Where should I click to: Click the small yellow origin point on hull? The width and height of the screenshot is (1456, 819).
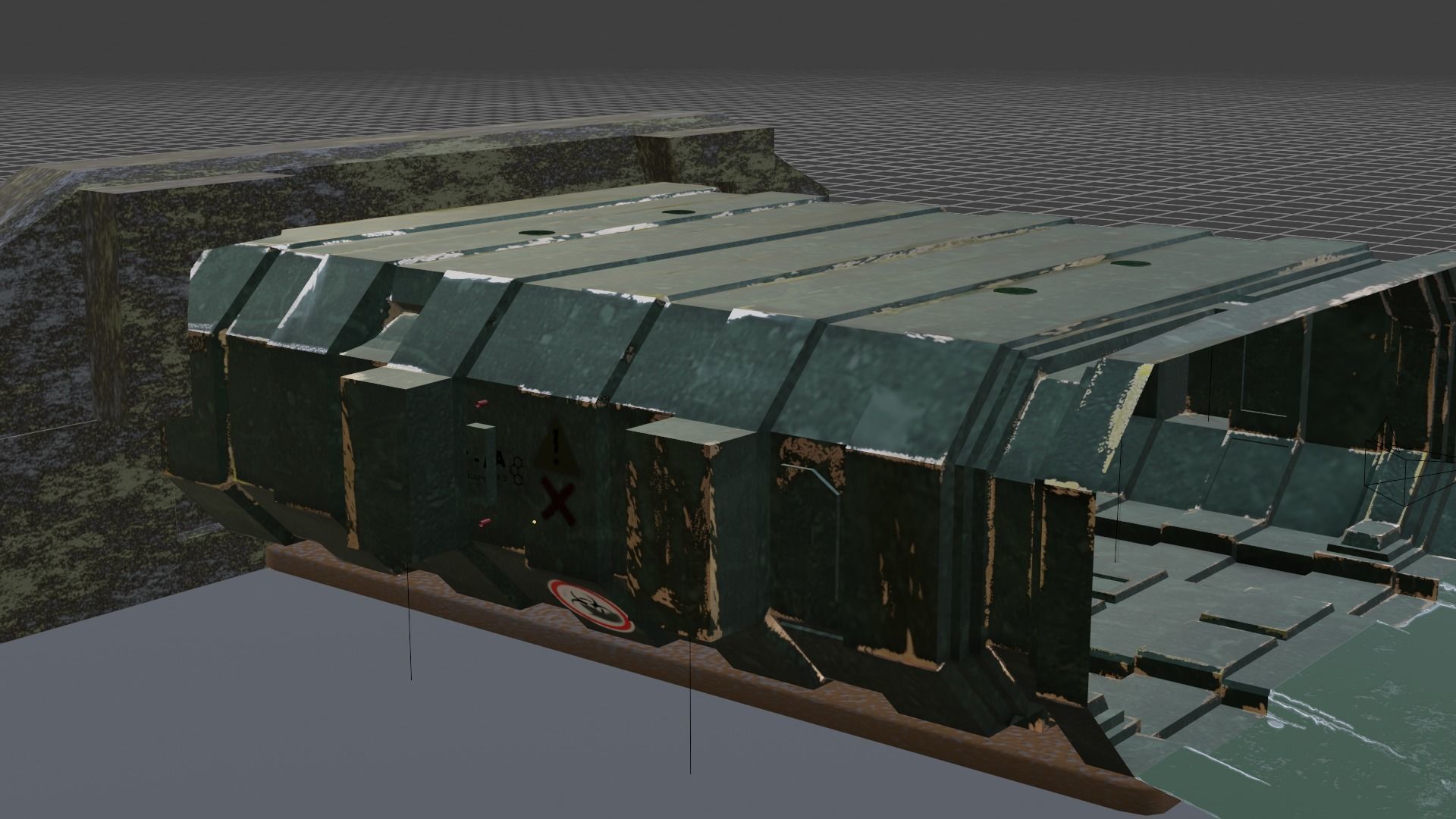coord(535,522)
